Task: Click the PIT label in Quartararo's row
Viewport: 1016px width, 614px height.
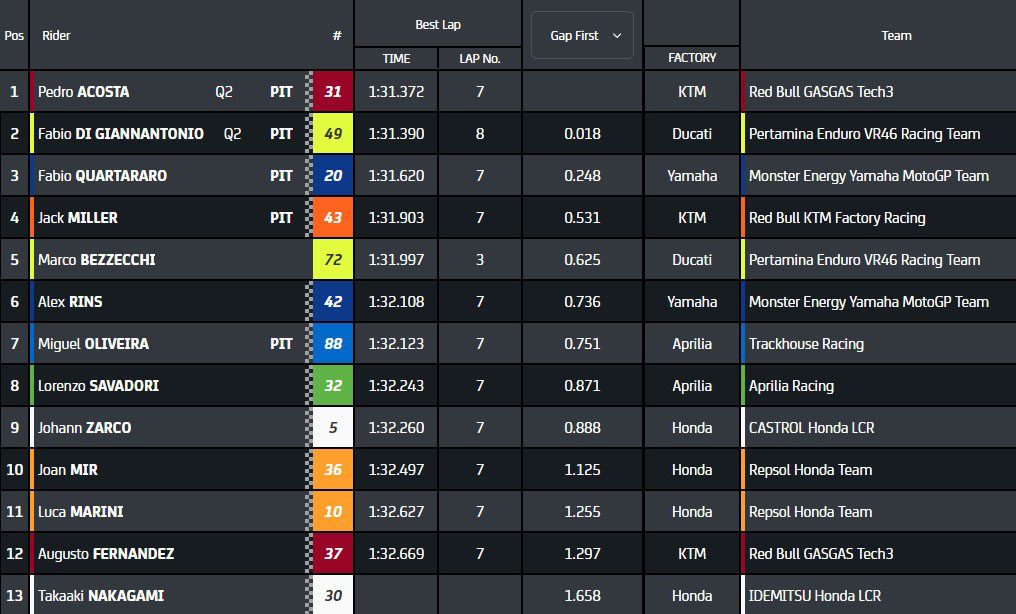Action: pyautogui.click(x=281, y=176)
